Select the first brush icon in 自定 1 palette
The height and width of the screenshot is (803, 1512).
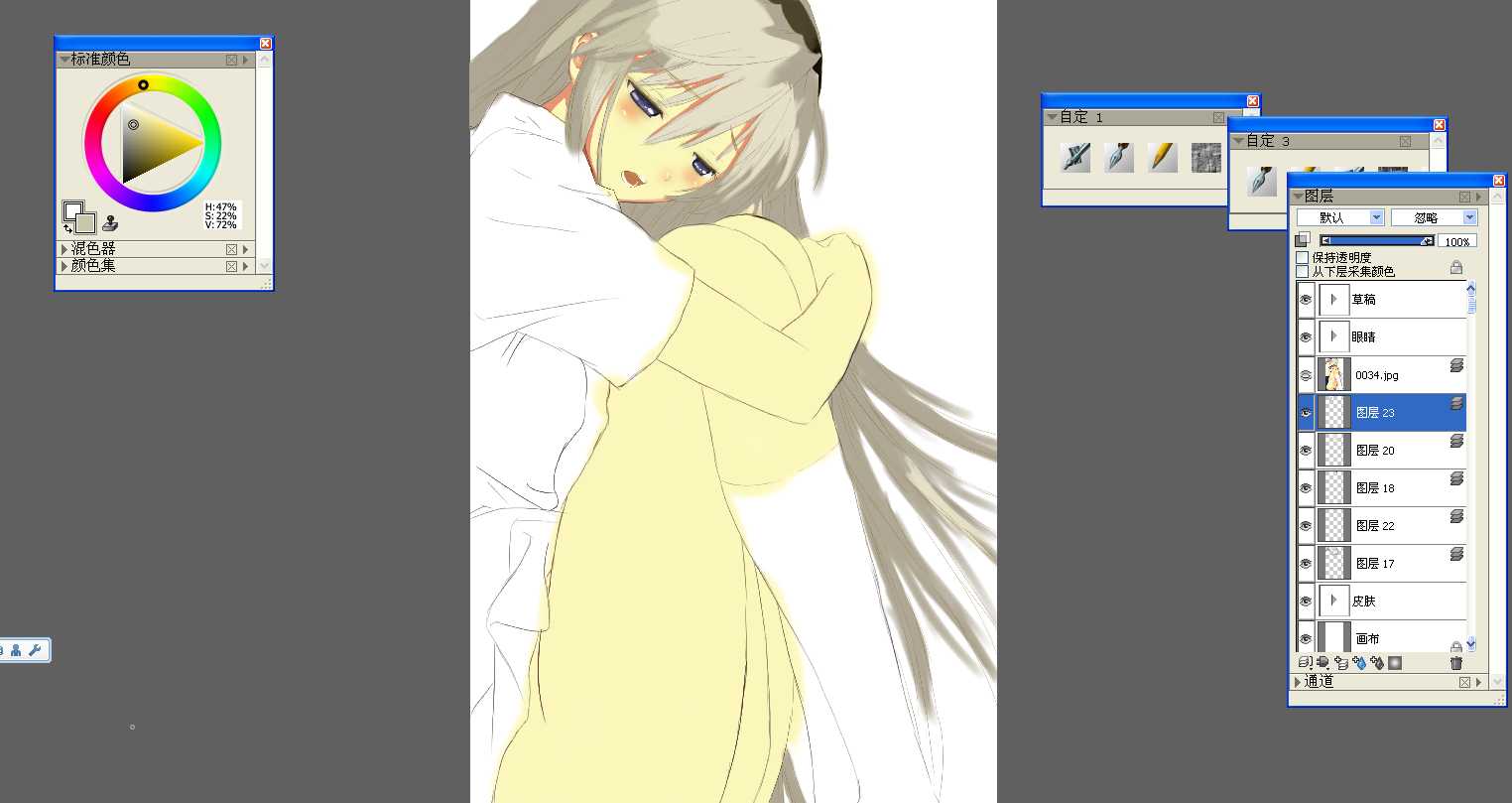(1075, 157)
